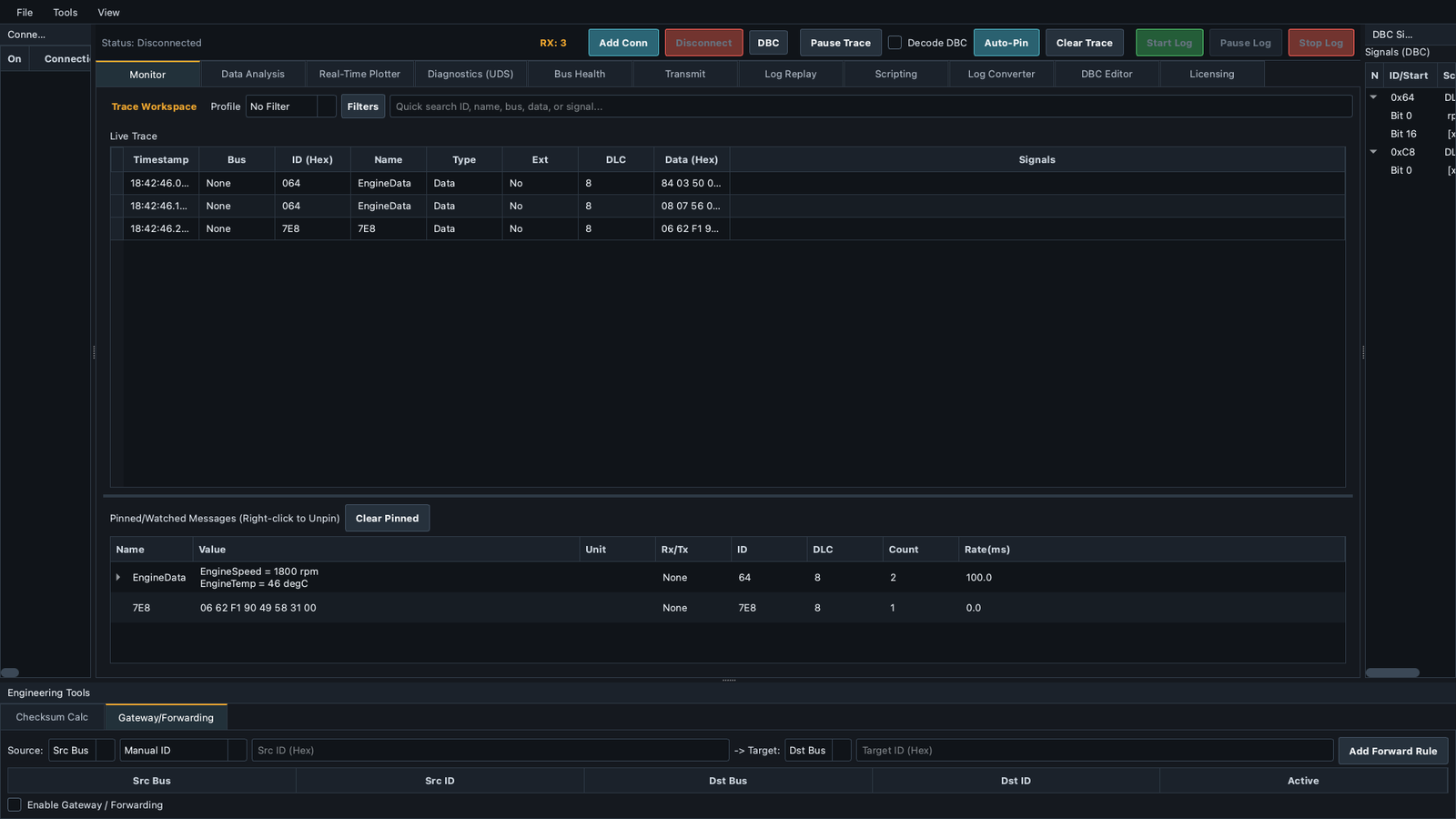
Task: Click the Start Log button
Action: [1169, 43]
